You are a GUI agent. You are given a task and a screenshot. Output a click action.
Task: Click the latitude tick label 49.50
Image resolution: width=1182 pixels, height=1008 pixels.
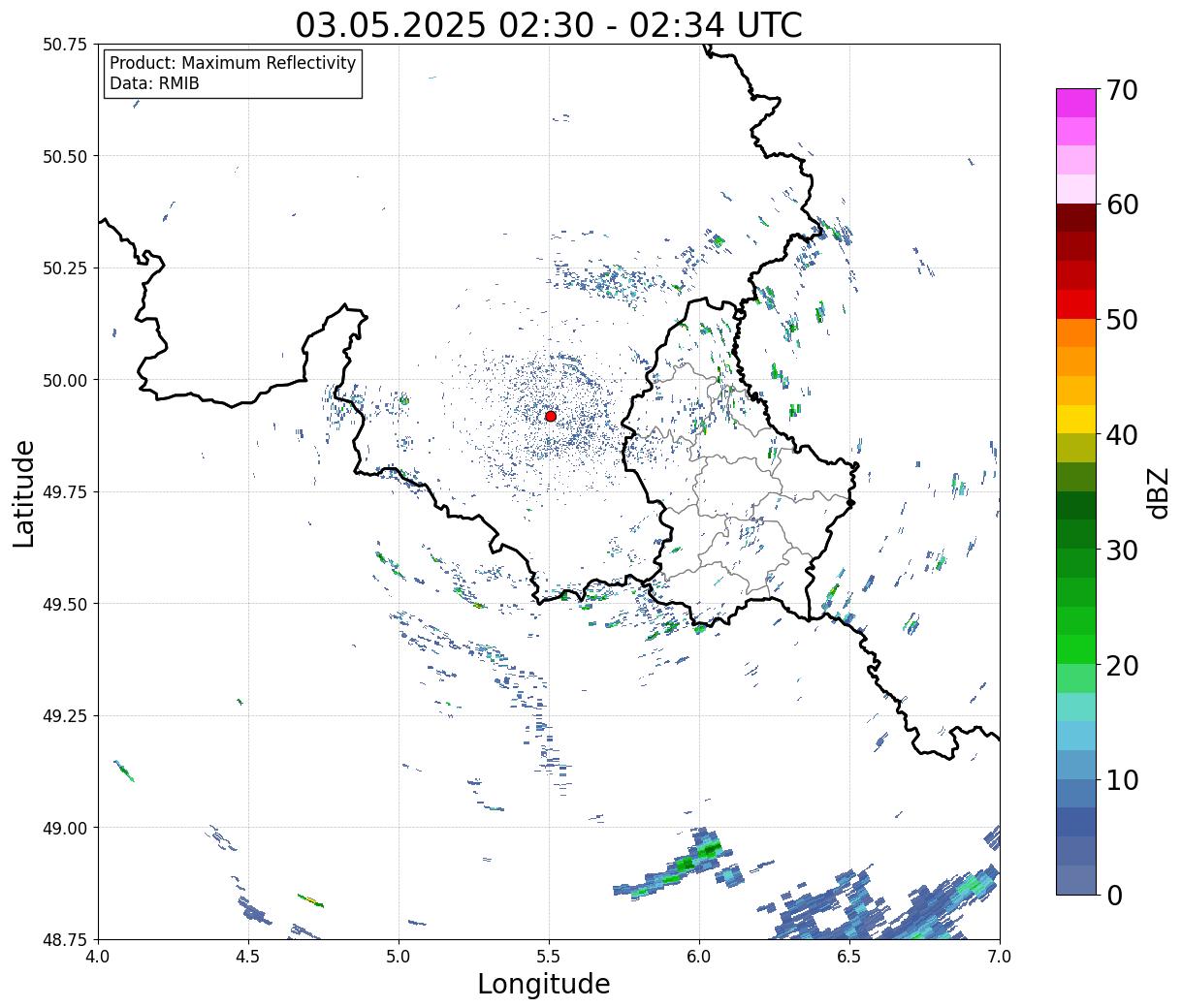[65, 604]
